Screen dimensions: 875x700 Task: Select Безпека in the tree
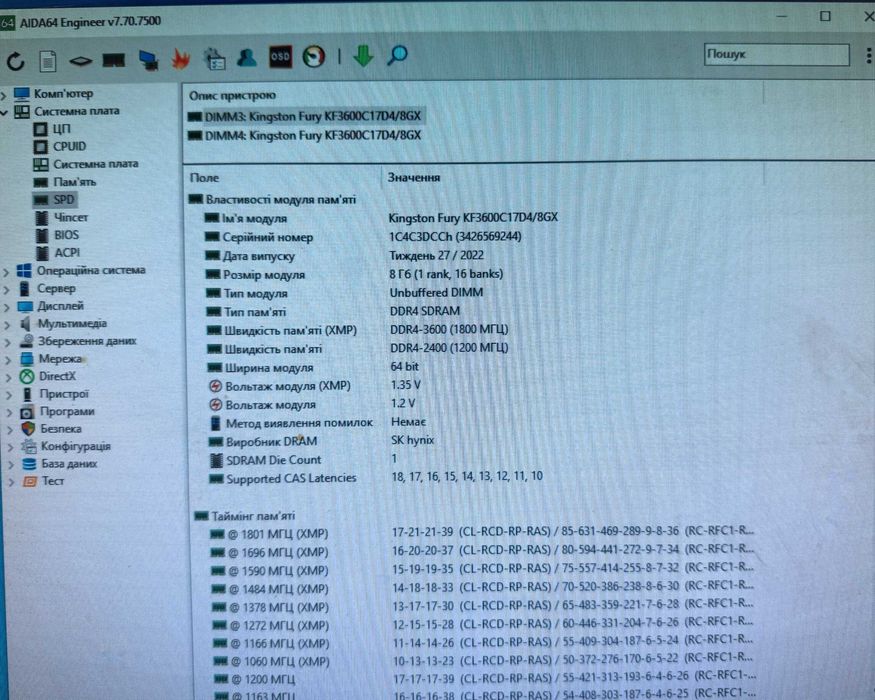[x=51, y=429]
